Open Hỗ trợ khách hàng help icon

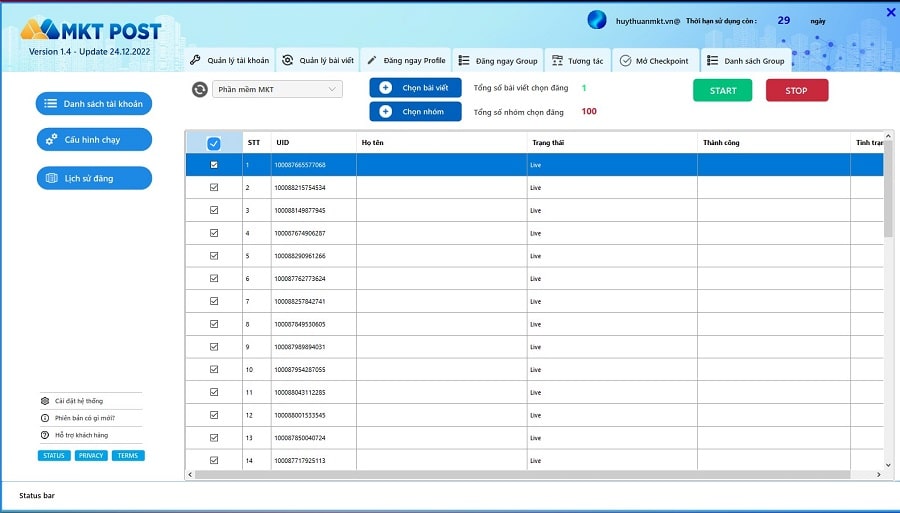pos(45,435)
